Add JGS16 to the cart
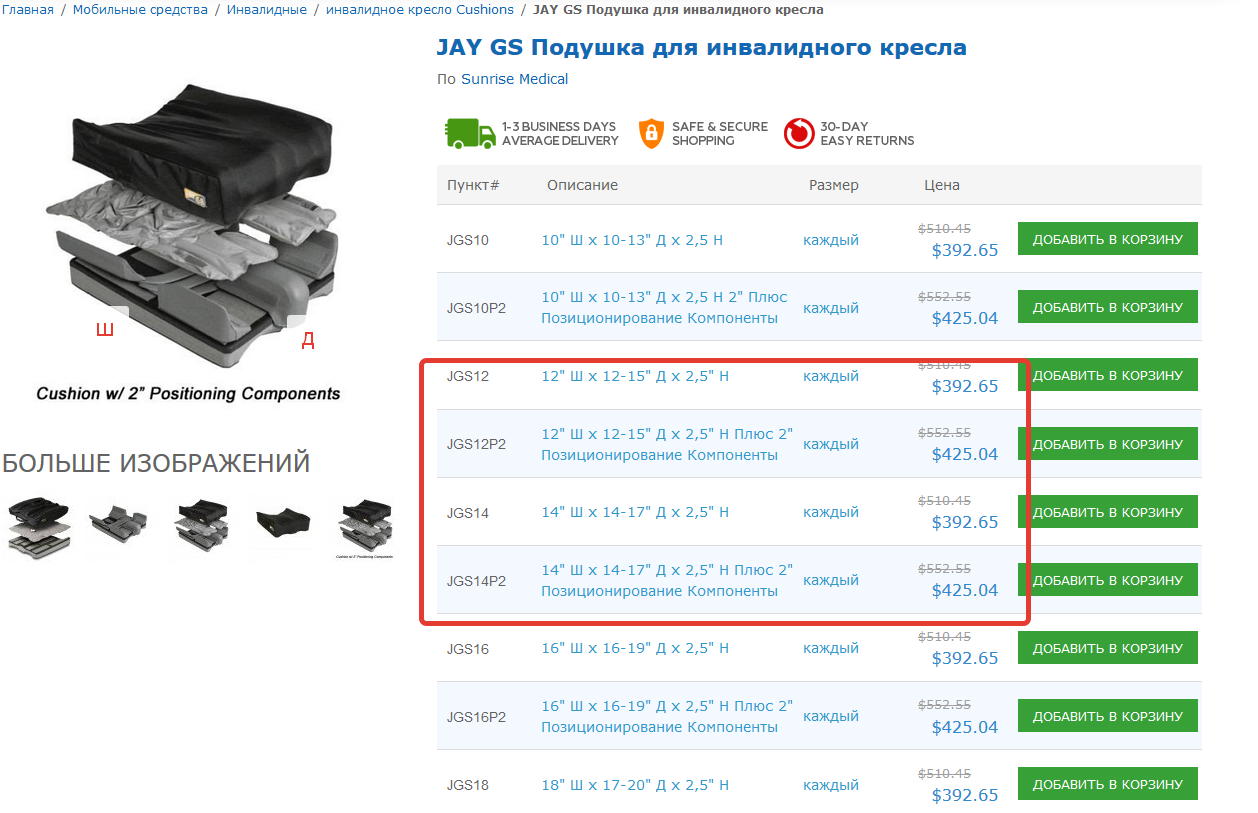 1108,648
